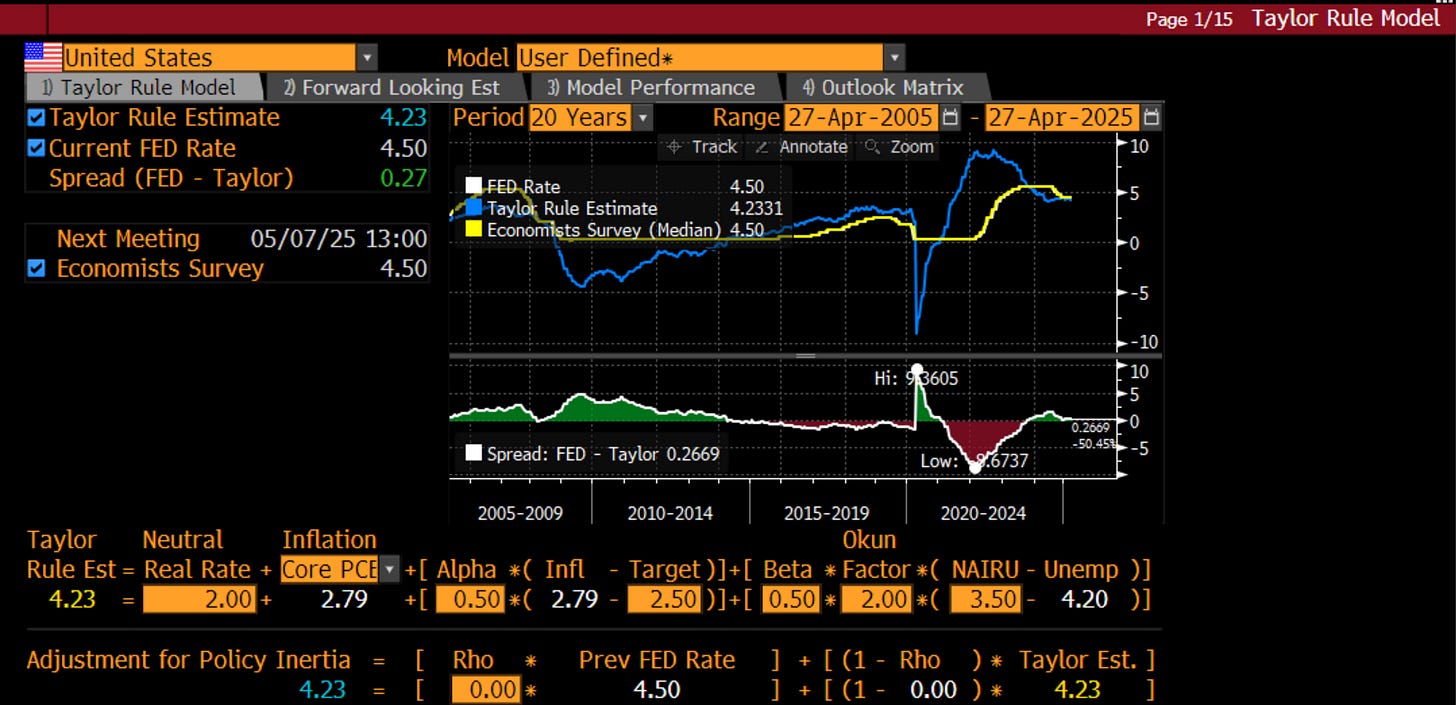1456x705 pixels.
Task: Click the NAIRU 3.50 input field
Action: [x=985, y=600]
